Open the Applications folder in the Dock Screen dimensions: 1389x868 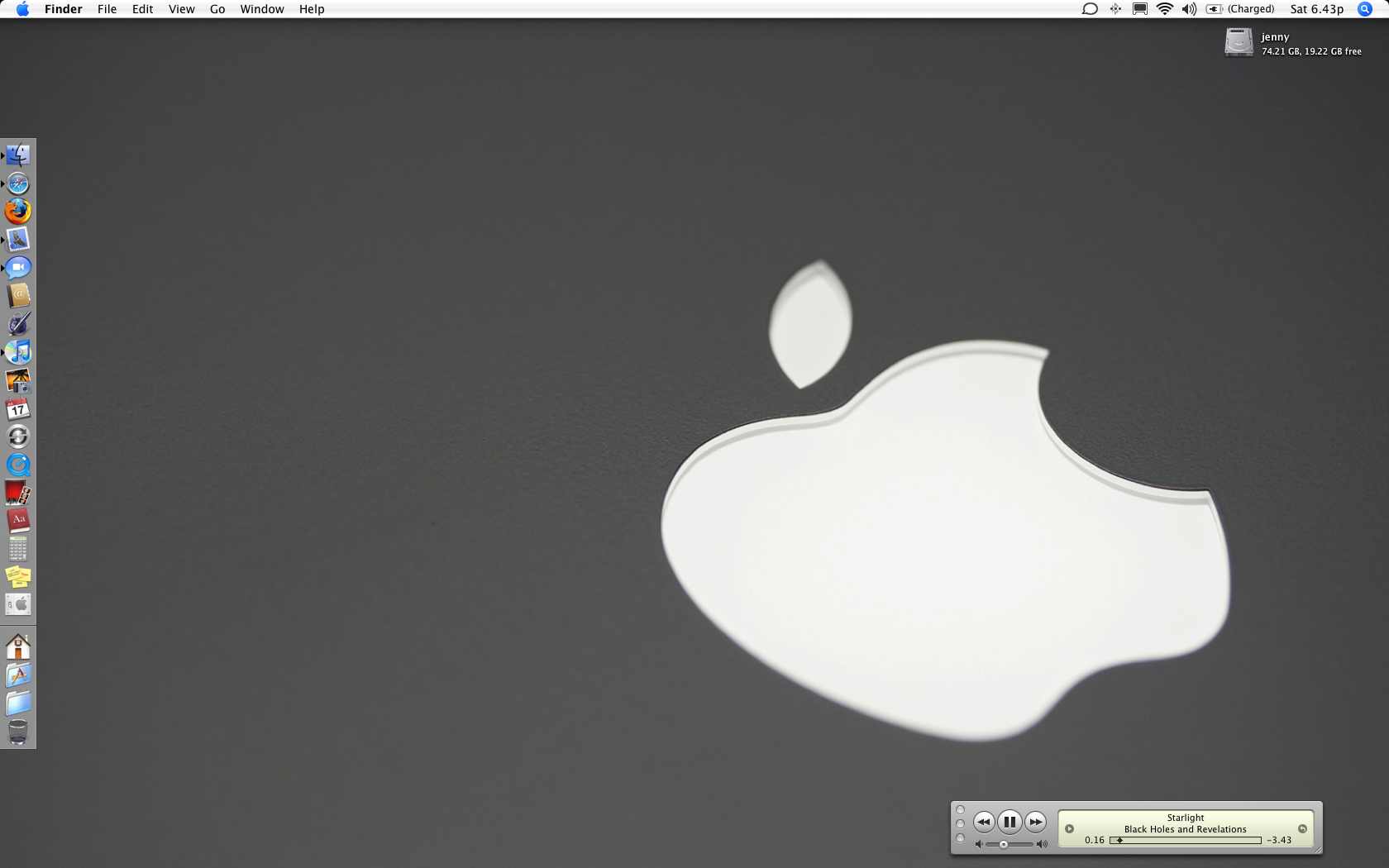[18, 675]
